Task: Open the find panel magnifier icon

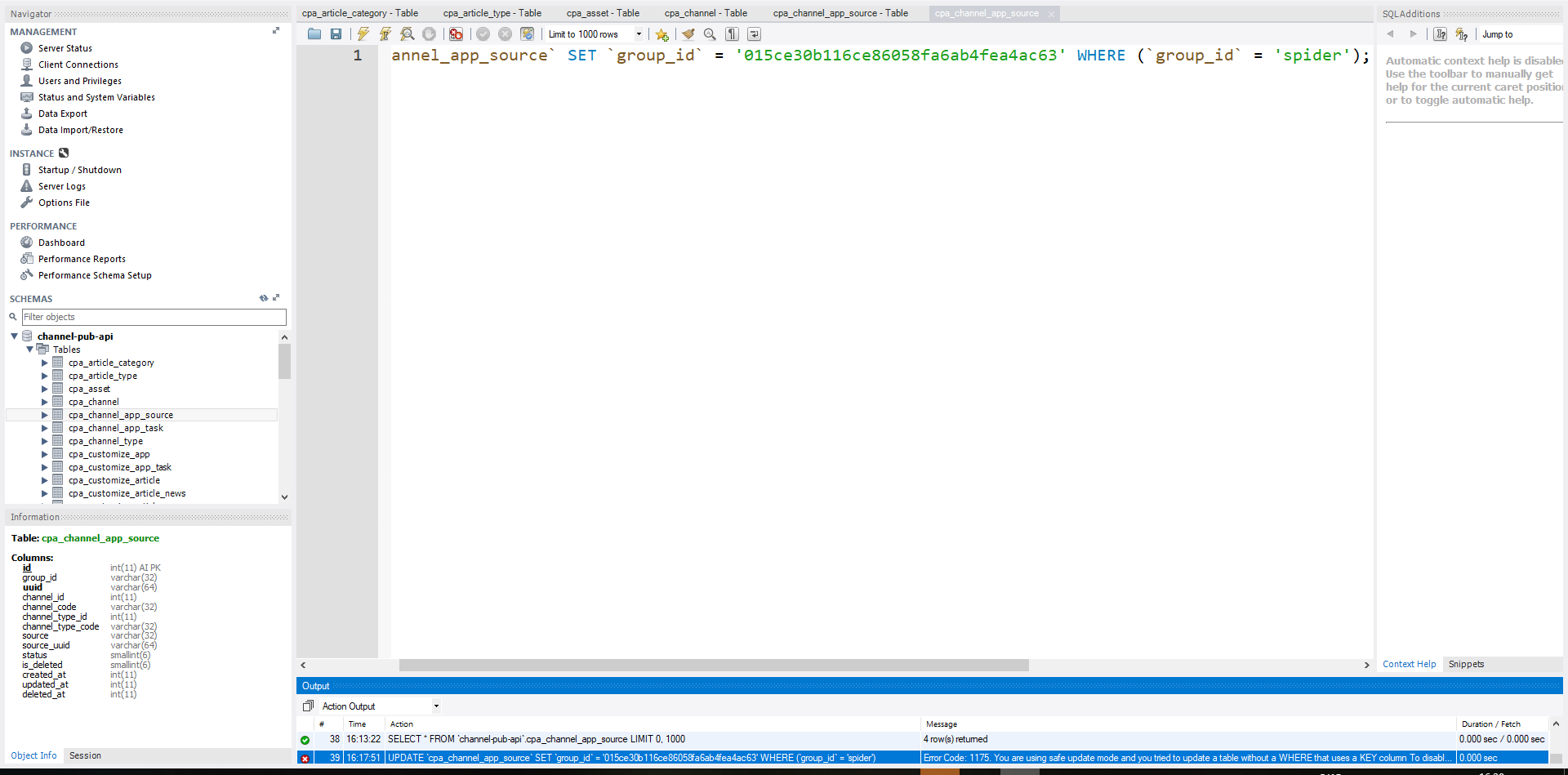Action: click(710, 34)
